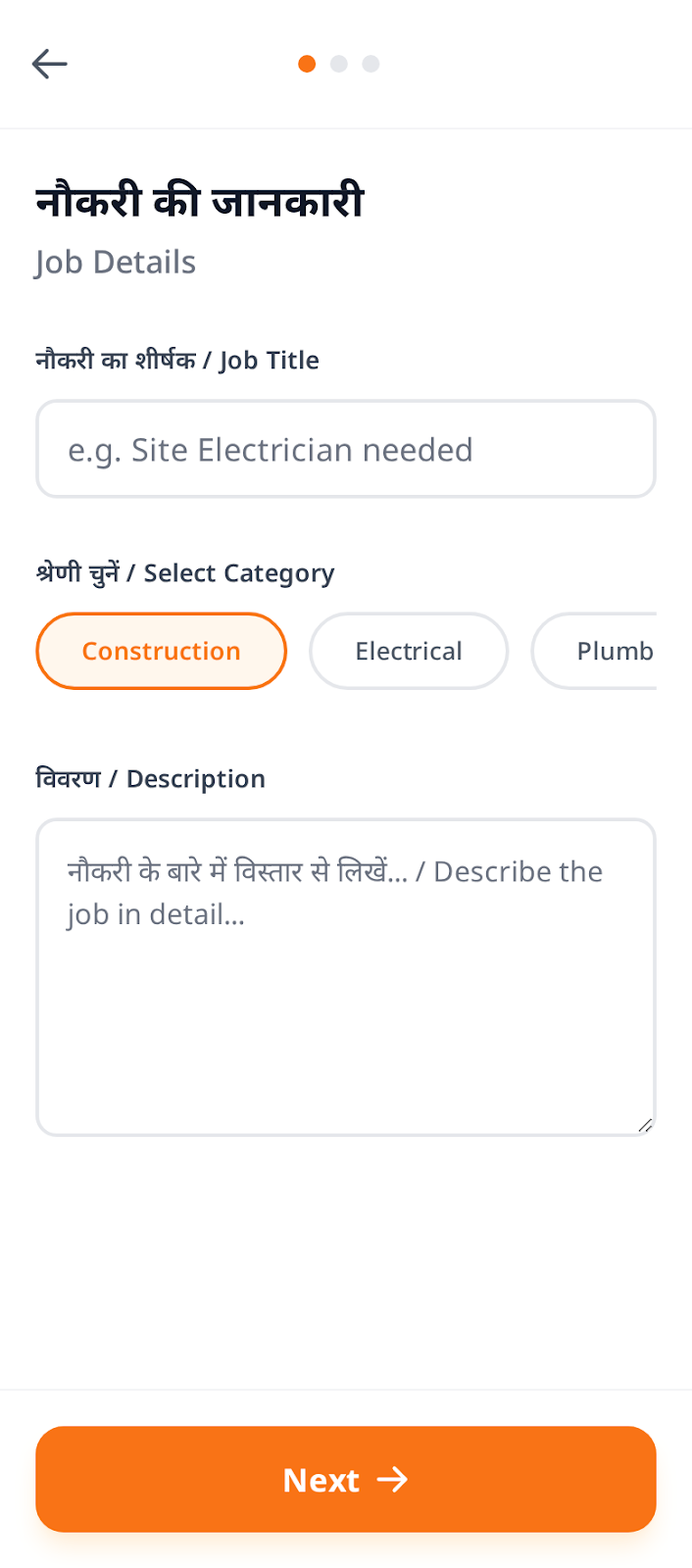
Task: Click the Job Title input field
Action: point(345,448)
